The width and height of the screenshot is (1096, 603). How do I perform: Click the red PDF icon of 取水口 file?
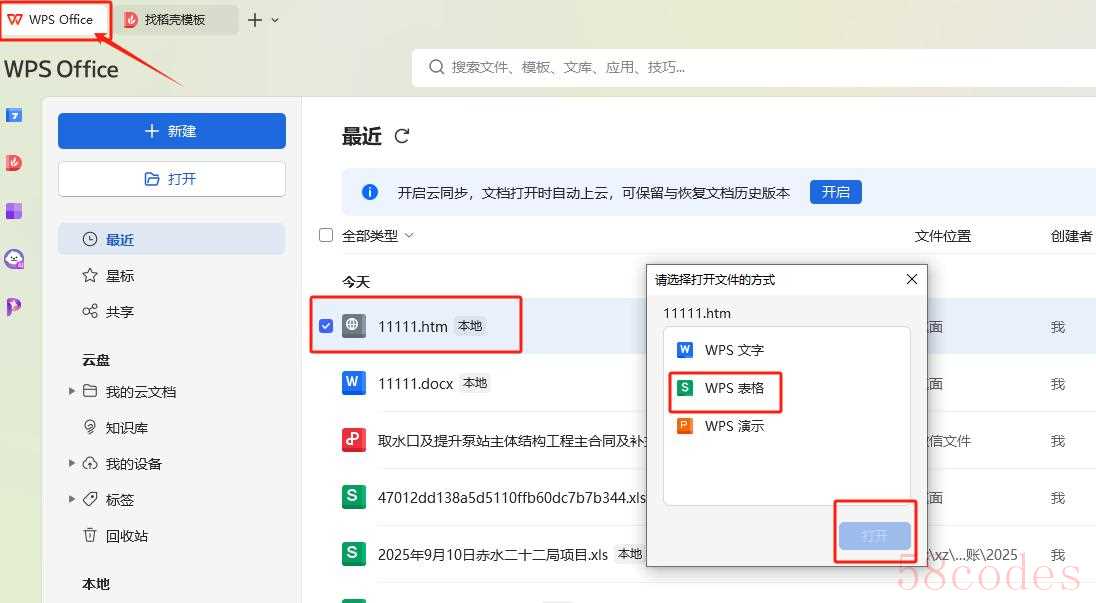[x=354, y=440]
